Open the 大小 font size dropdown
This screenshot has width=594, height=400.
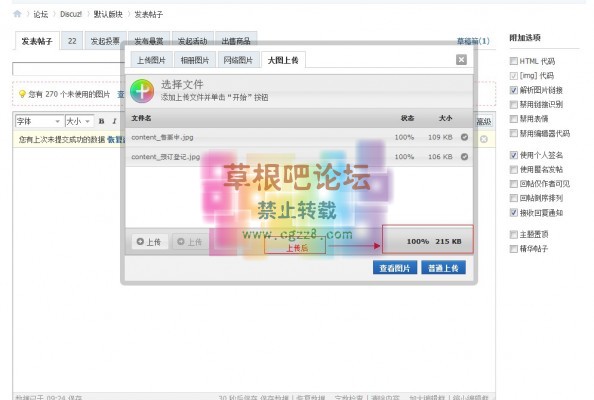pos(79,121)
